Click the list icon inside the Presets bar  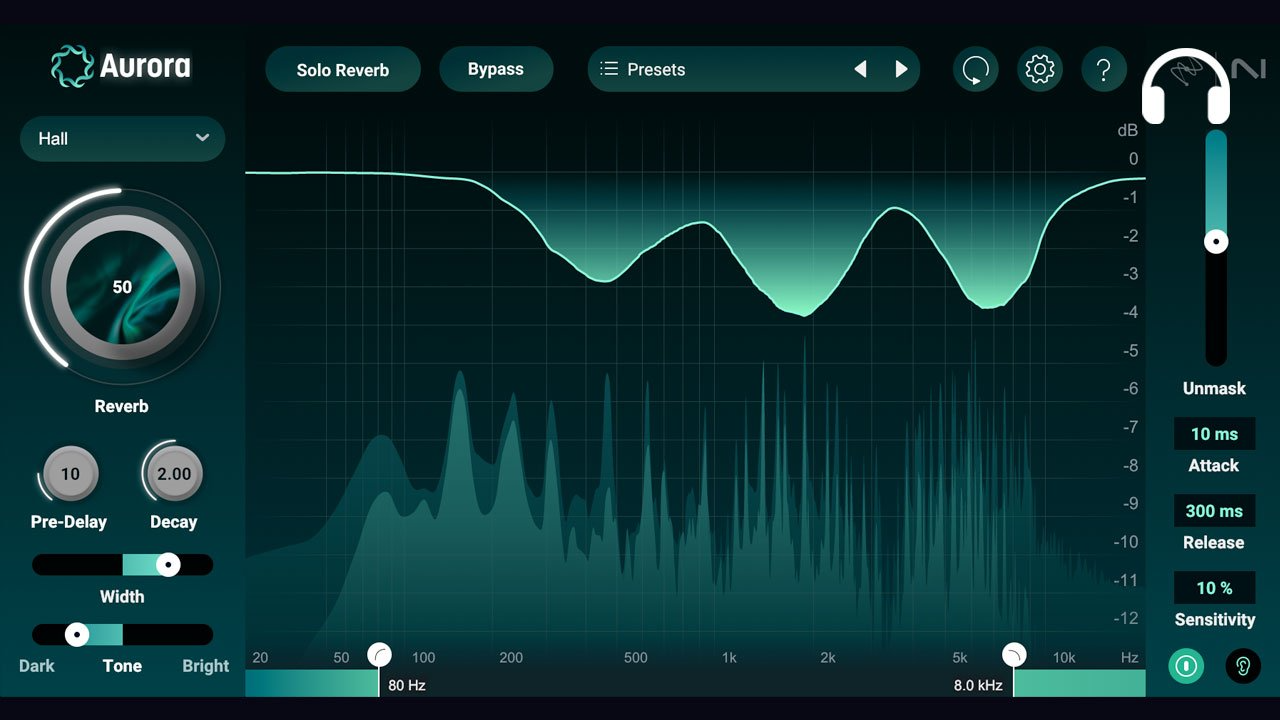pyautogui.click(x=607, y=69)
